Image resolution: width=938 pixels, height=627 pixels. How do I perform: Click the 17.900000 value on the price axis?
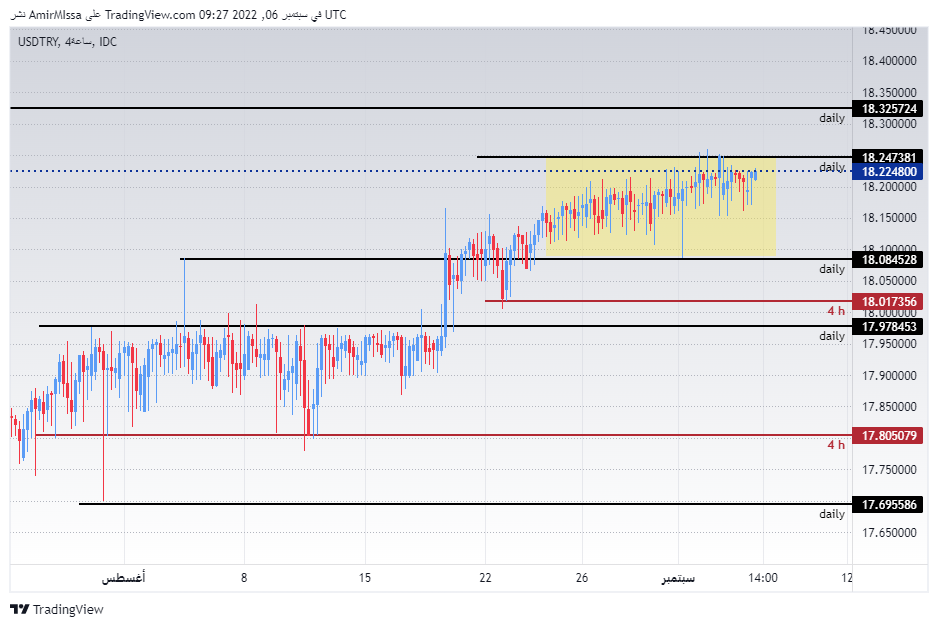coord(889,376)
